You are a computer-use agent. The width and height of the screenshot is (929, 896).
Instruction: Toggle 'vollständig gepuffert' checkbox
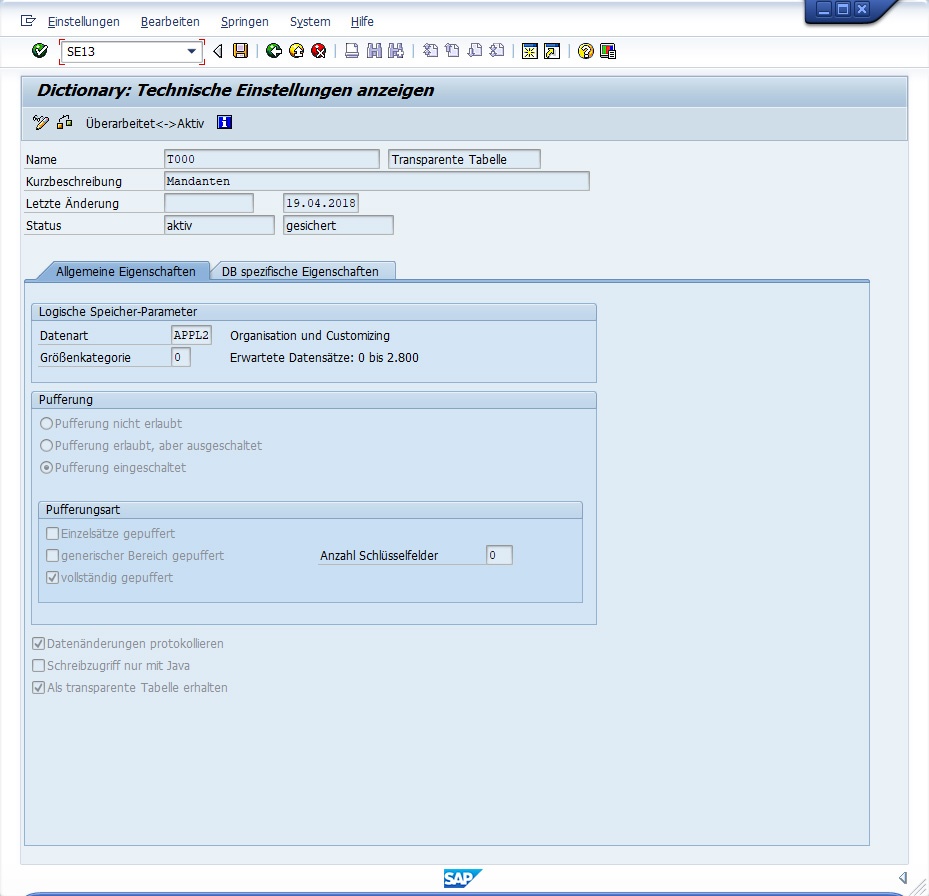[53, 578]
